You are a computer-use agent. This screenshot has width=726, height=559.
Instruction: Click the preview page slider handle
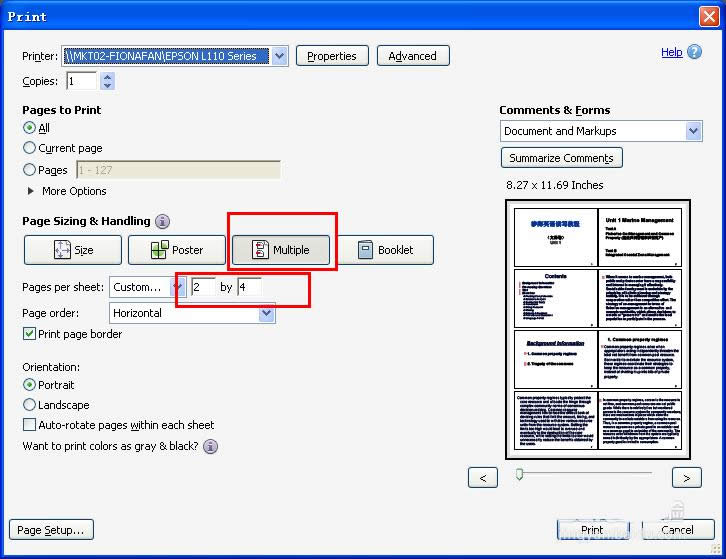[519, 475]
